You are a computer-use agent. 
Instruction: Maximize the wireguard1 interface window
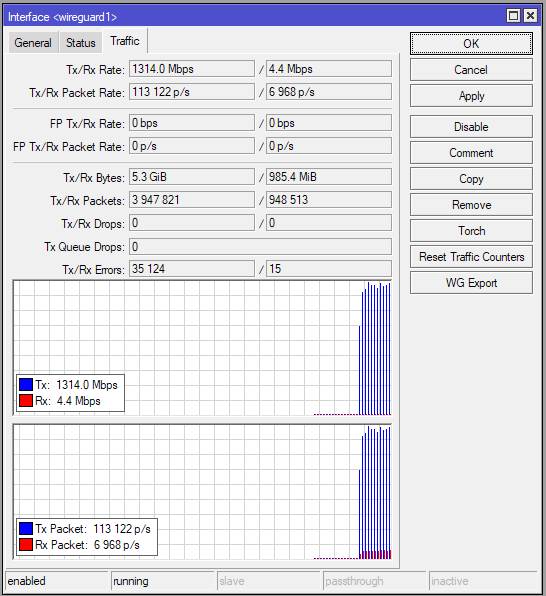(513, 16)
